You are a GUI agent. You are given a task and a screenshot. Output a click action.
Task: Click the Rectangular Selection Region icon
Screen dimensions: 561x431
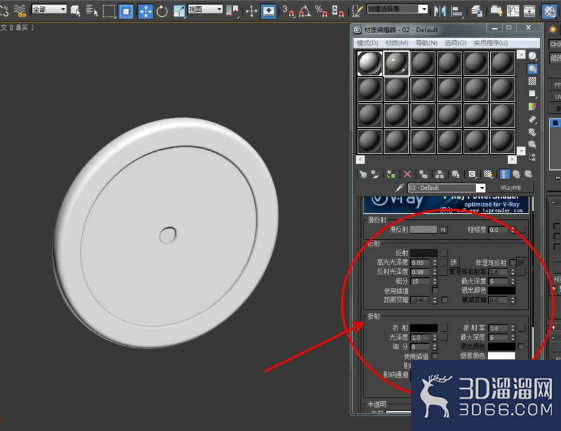[x=109, y=11]
